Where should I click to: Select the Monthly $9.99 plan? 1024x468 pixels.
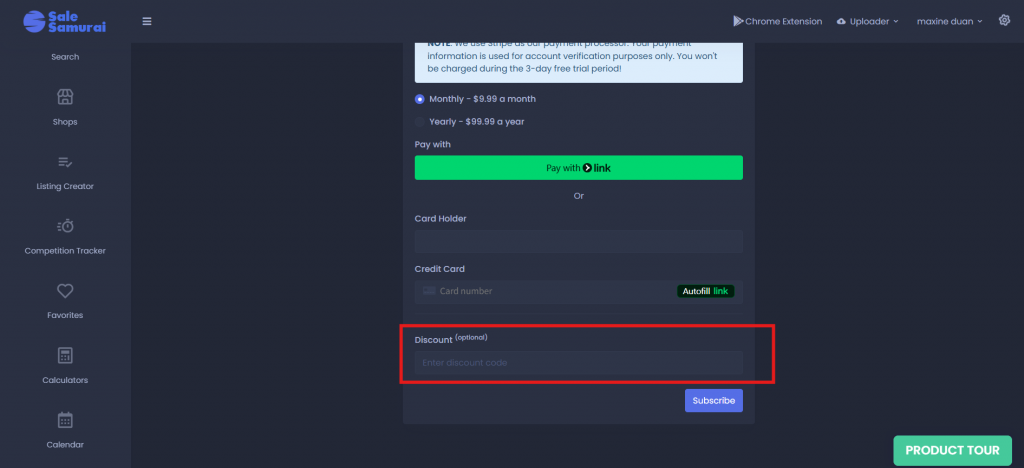[420, 99]
